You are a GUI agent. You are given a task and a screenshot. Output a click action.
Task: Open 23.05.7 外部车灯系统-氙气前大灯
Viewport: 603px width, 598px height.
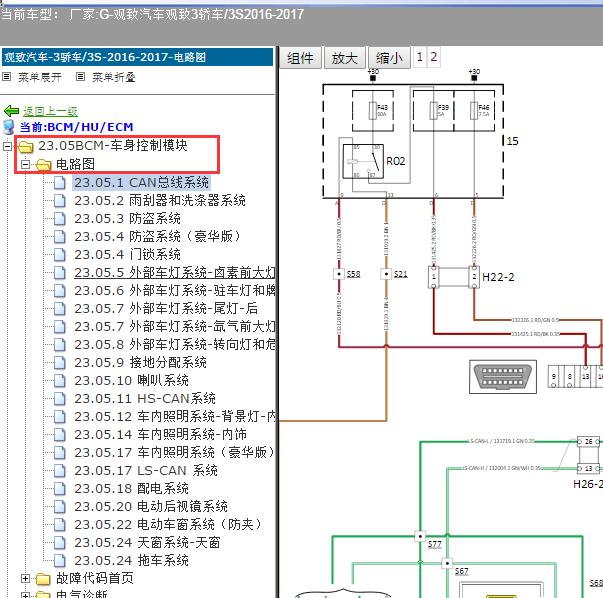pos(175,327)
